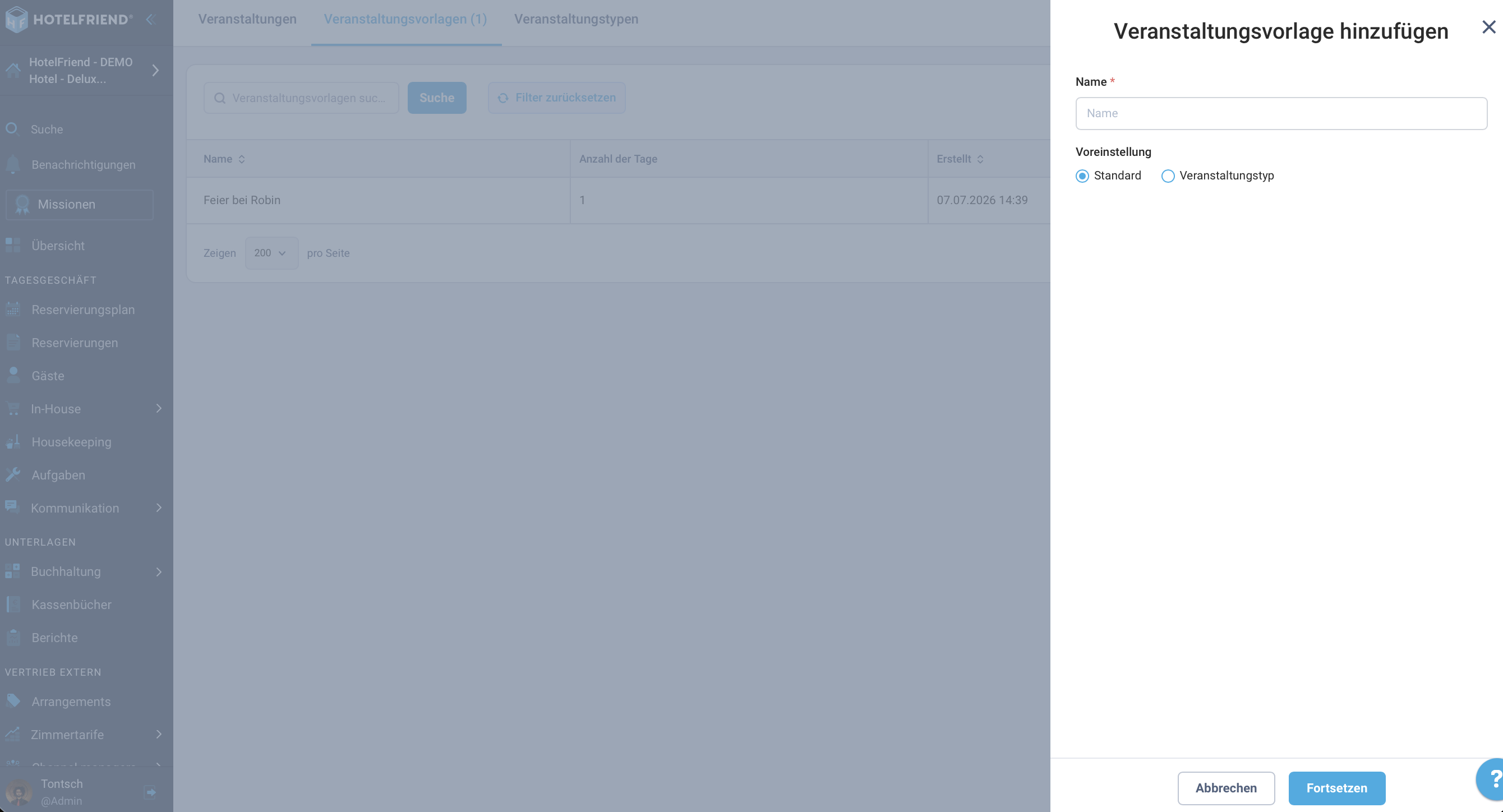
Task: Click the Suche button
Action: point(437,98)
